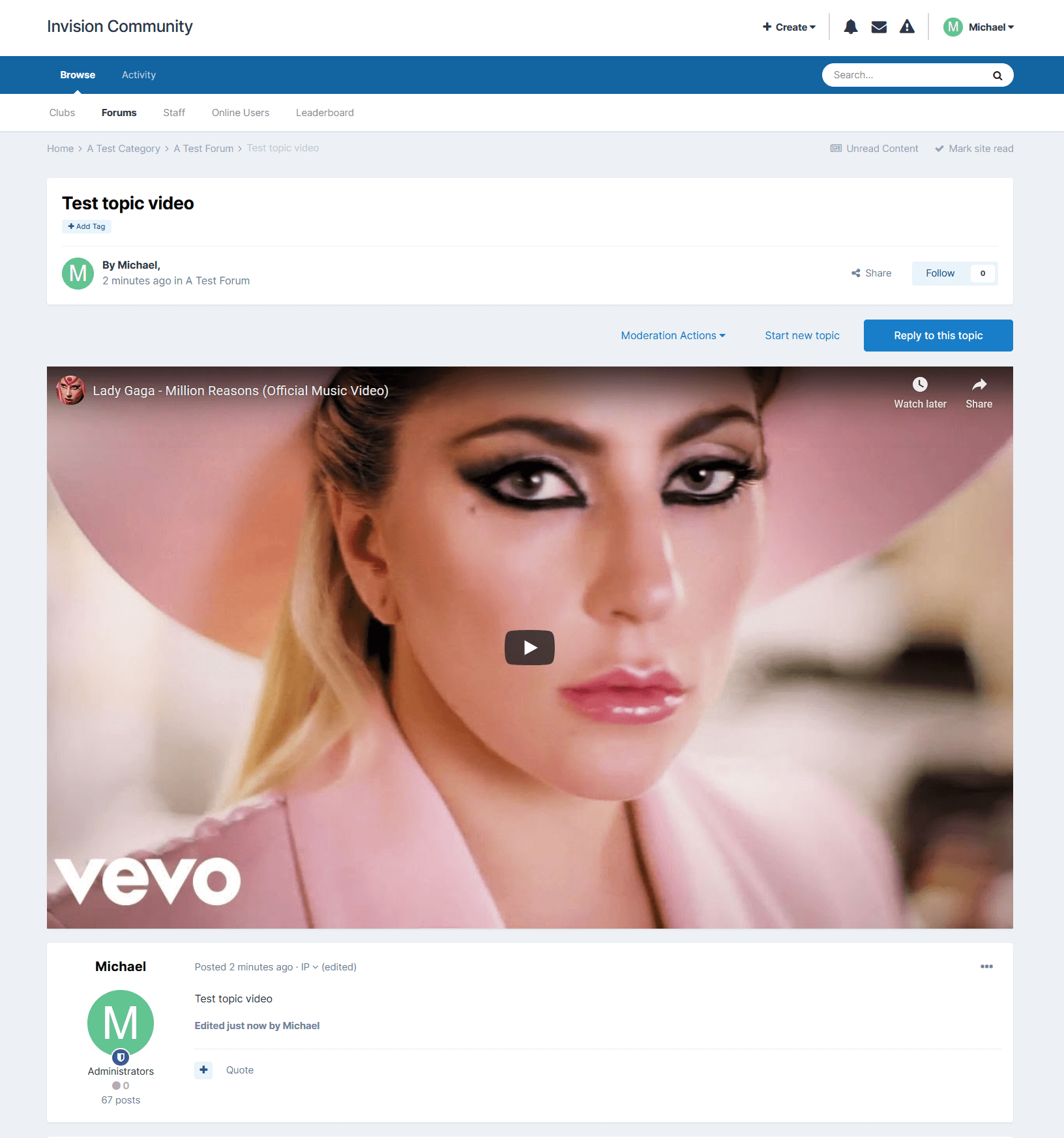Open the Clubs submenu item
The width and height of the screenshot is (1064, 1138).
tap(62, 113)
